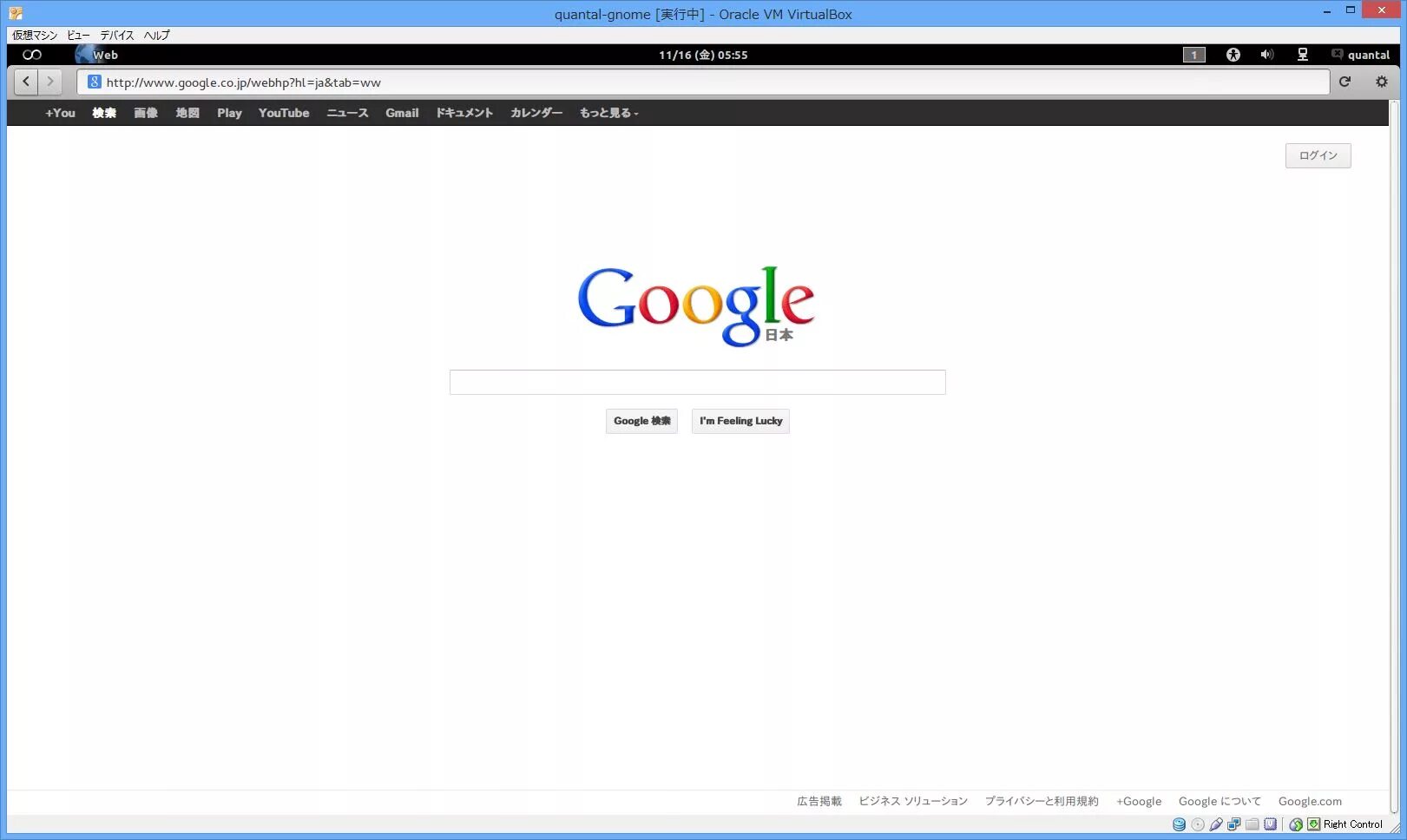
Task: Click the VirtualBox network adapters status icon
Action: pos(1233,824)
